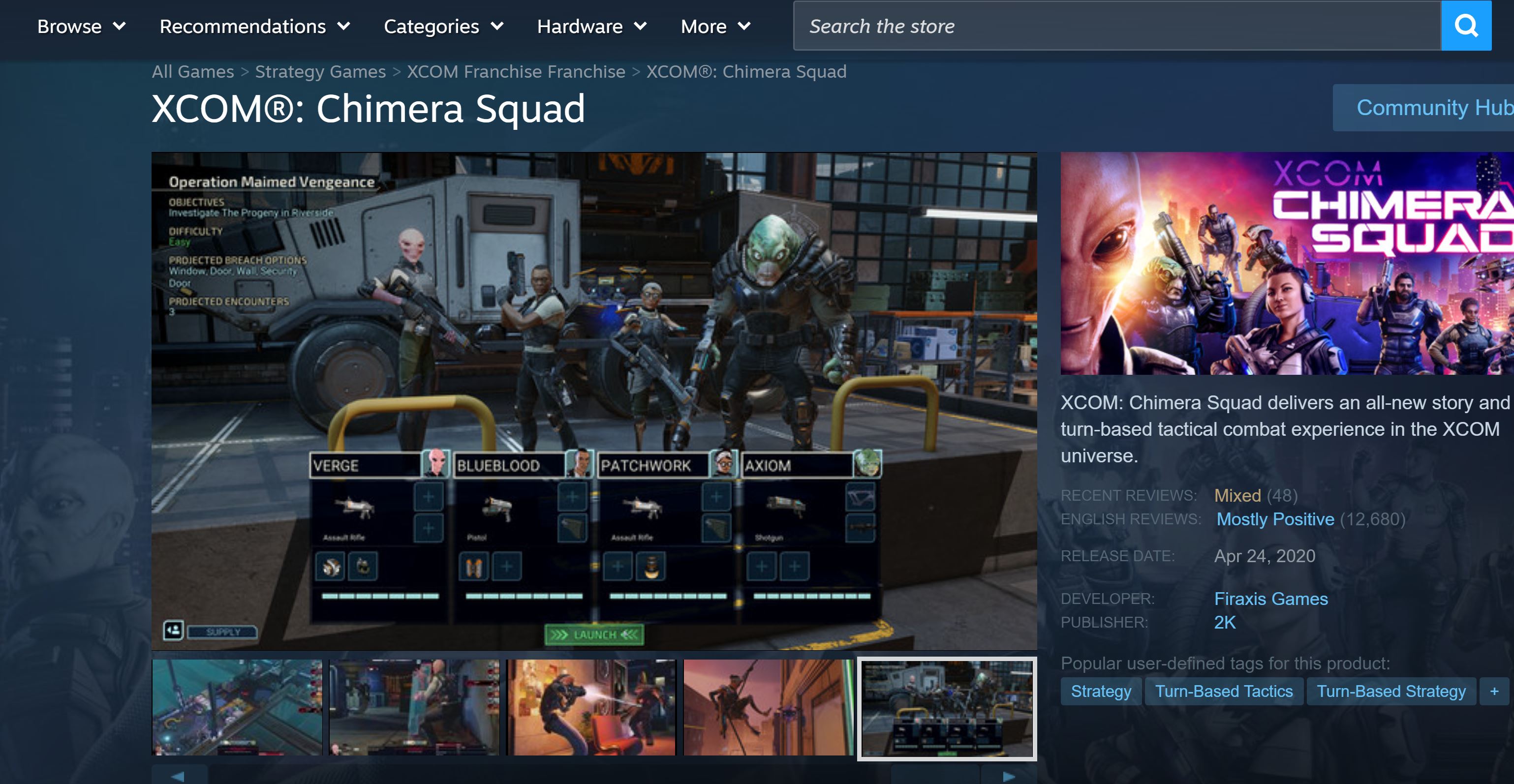This screenshot has width=1514, height=784.
Task: Expand the Categories dropdown
Action: click(443, 27)
